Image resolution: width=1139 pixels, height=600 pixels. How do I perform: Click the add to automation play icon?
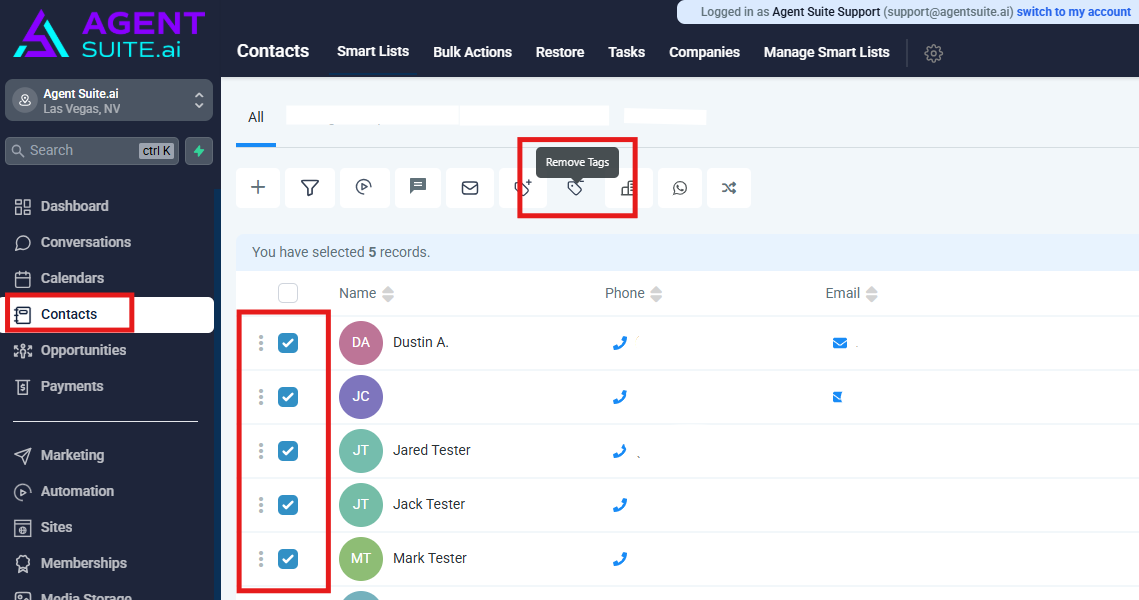(364, 188)
